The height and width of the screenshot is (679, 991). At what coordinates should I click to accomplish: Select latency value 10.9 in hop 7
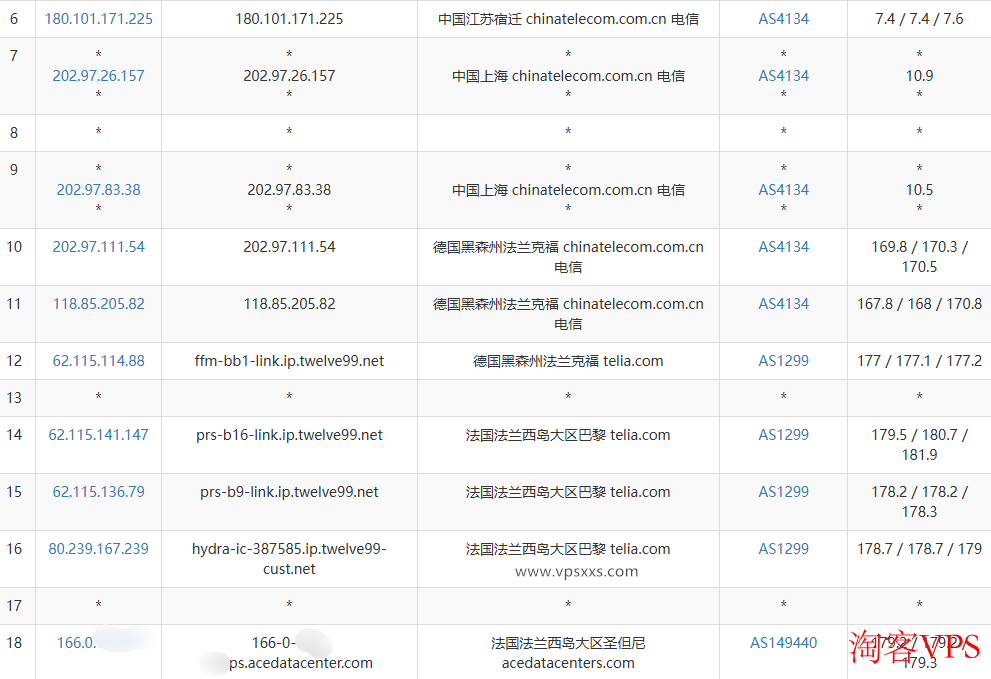tap(919, 76)
